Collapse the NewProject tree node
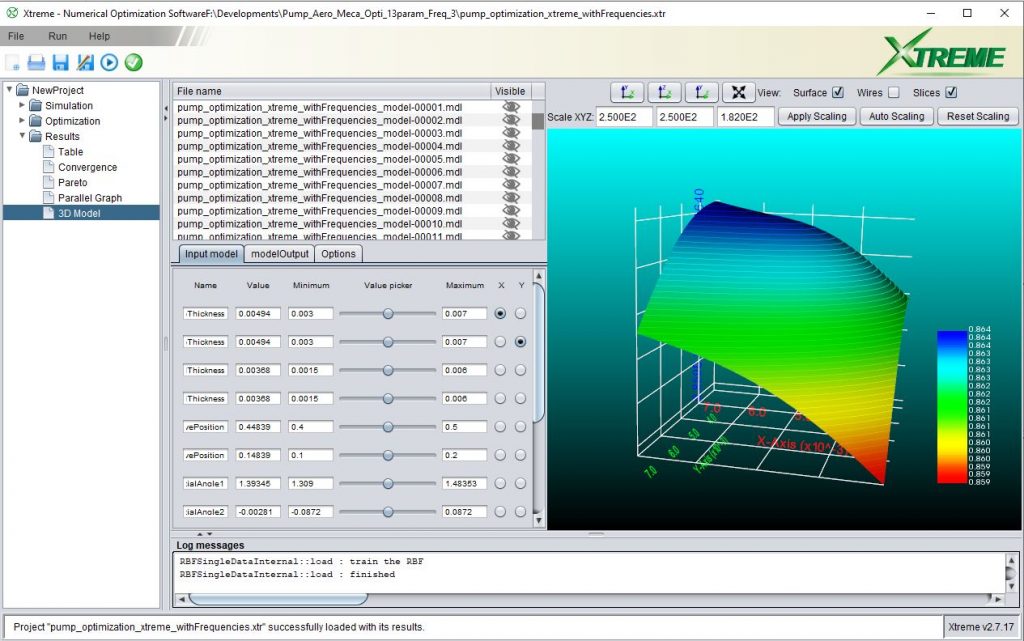Viewport: 1024px width, 641px height. click(x=9, y=89)
